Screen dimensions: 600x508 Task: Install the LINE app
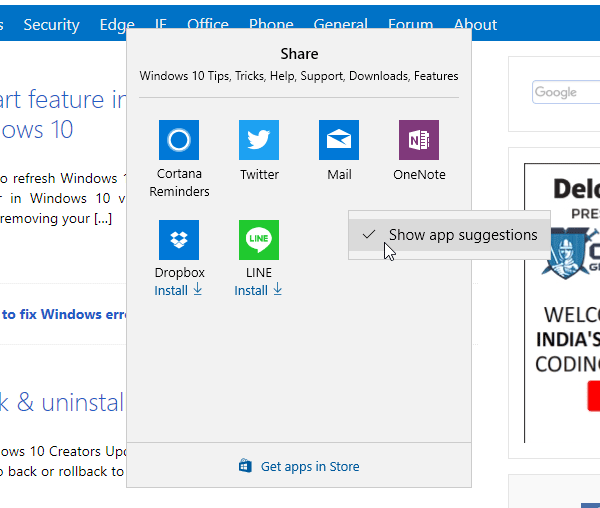(258, 290)
